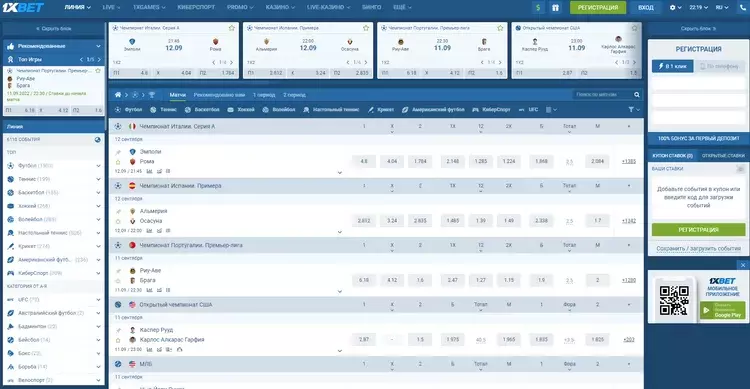Open the dollar payments icon in the header
Viewport: 750px width, 389px height.
(538, 8)
